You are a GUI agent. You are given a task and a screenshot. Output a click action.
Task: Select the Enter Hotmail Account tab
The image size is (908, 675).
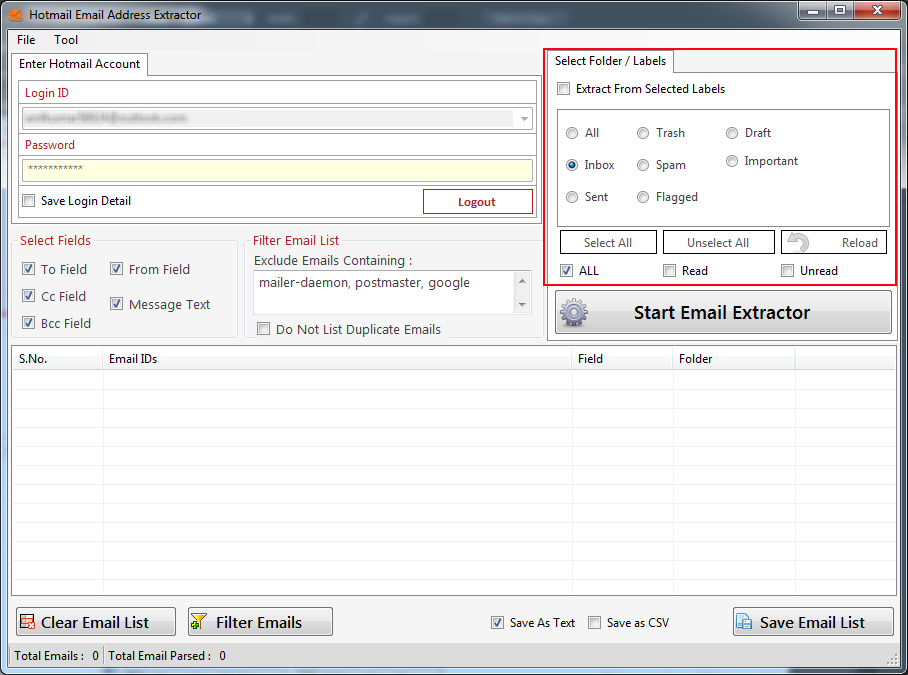[79, 64]
